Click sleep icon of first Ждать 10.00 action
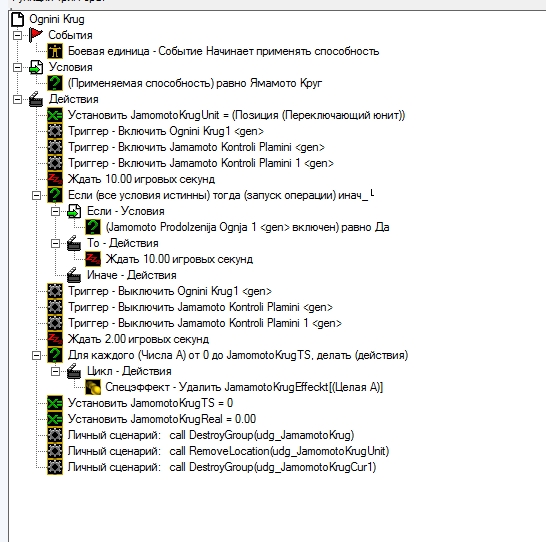546x542 pixels. point(55,179)
